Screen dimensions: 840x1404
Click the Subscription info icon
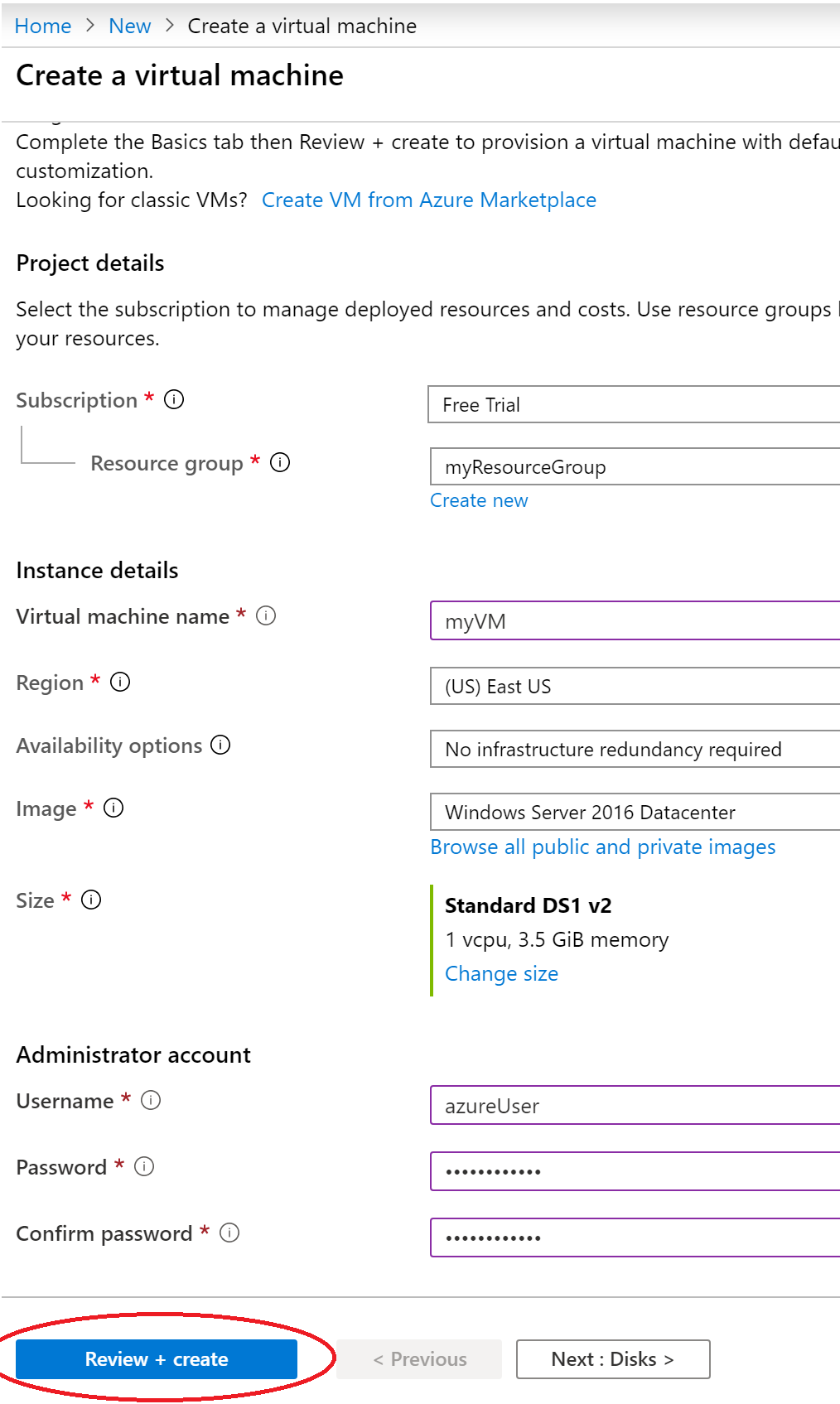174,400
